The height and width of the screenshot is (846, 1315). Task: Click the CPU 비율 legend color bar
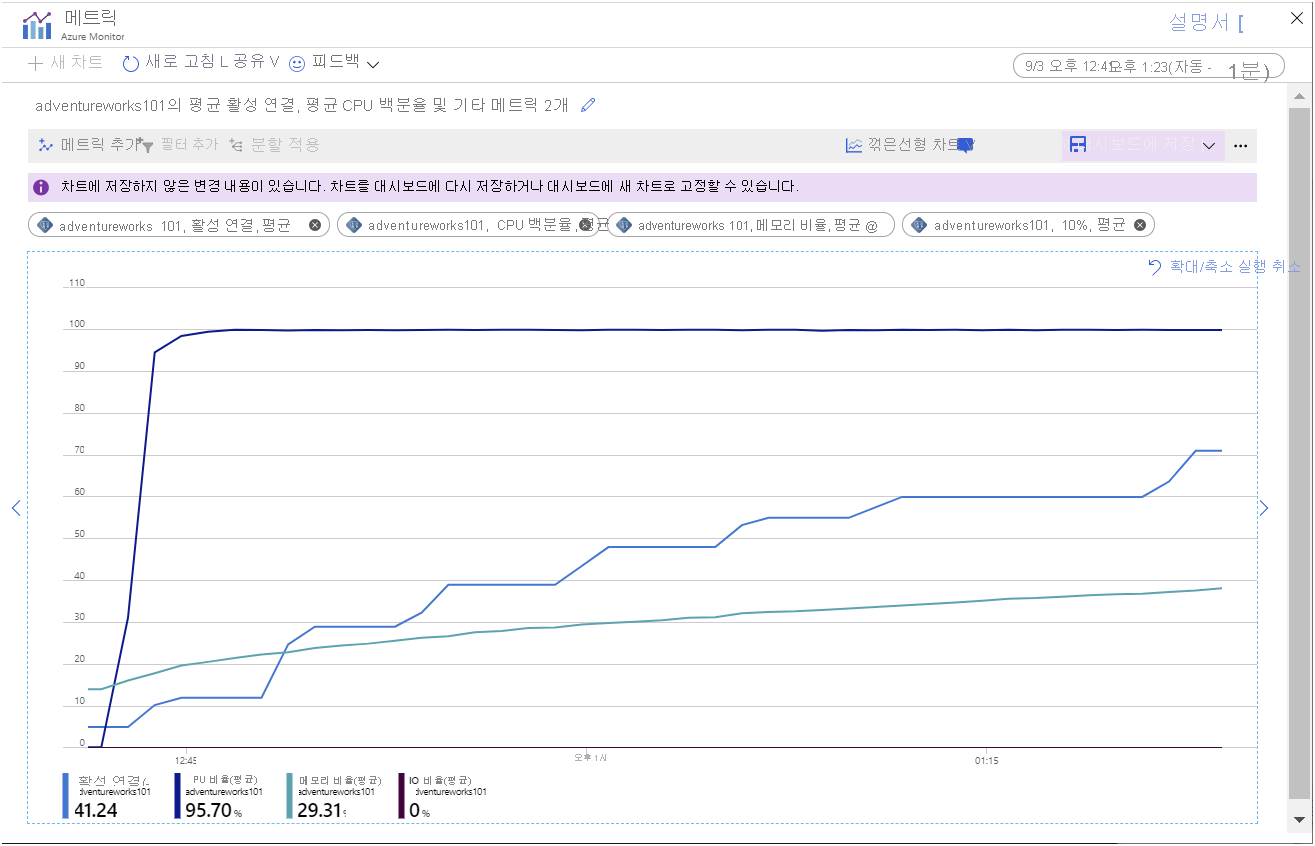178,796
